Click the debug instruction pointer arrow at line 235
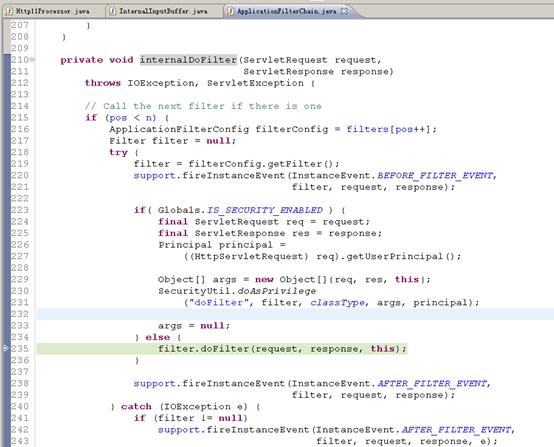This screenshot has width=554, height=447. pos(6,348)
